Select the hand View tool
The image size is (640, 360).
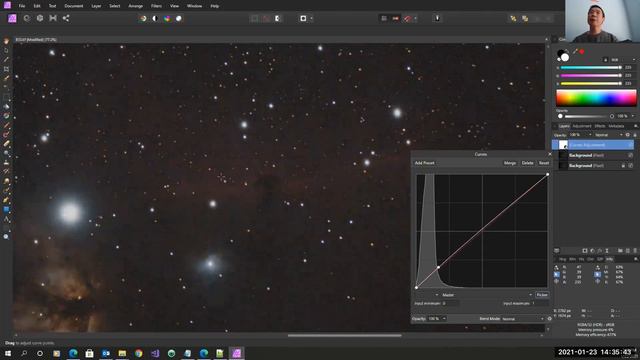click(x=6, y=41)
